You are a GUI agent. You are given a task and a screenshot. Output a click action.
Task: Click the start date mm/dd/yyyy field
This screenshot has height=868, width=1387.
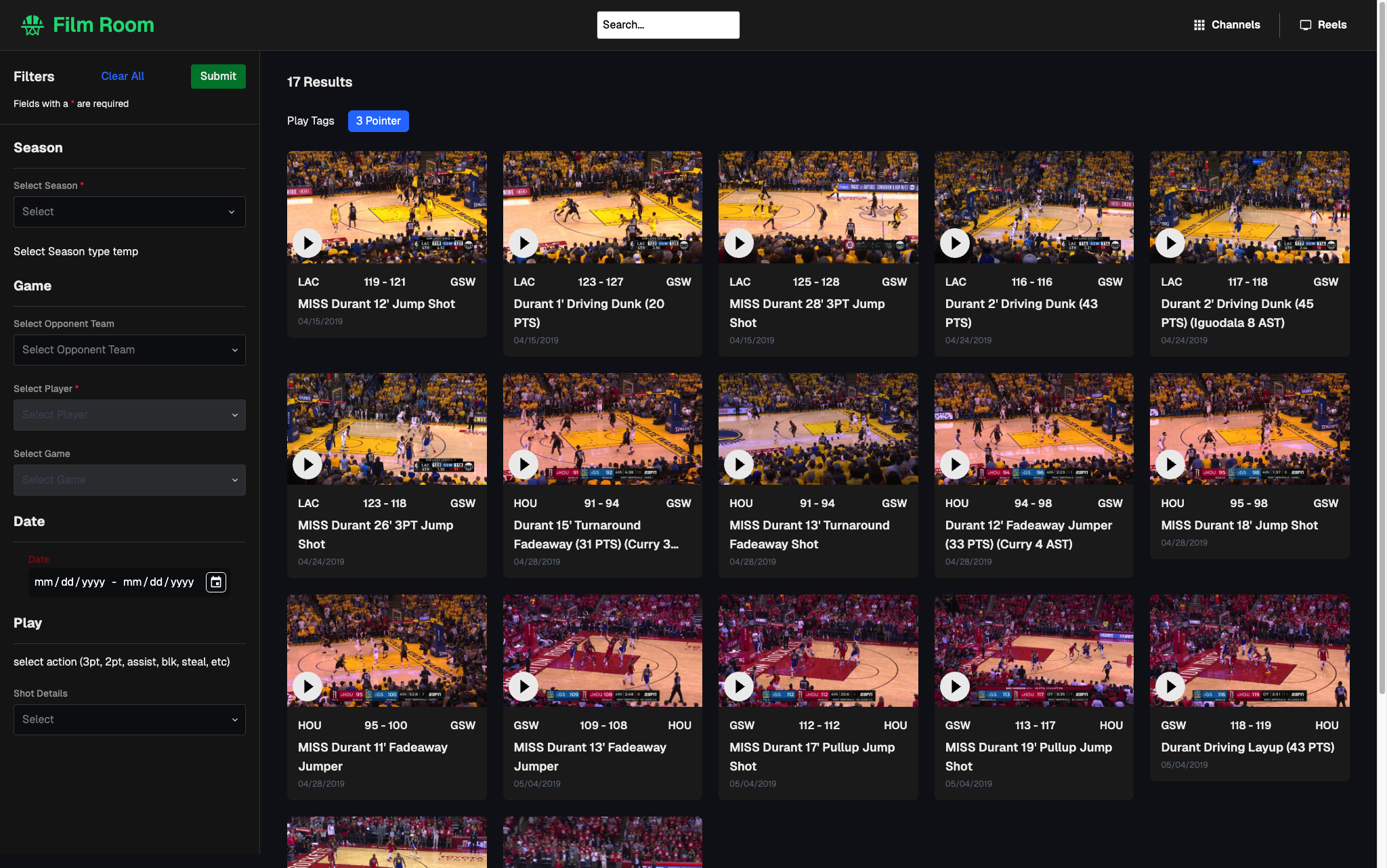click(x=70, y=582)
